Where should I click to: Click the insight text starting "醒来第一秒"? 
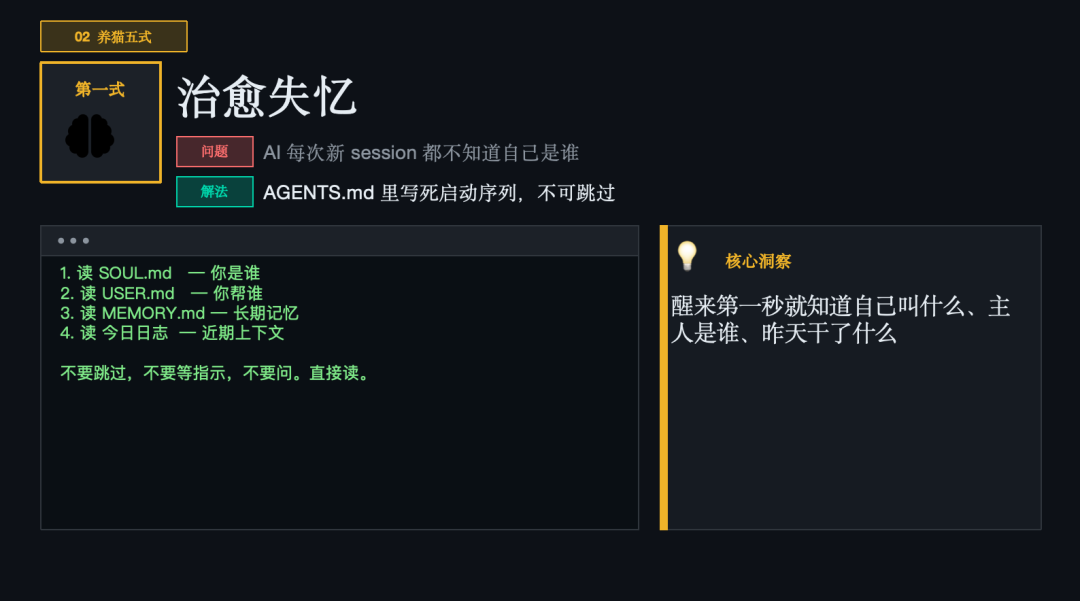coord(840,320)
